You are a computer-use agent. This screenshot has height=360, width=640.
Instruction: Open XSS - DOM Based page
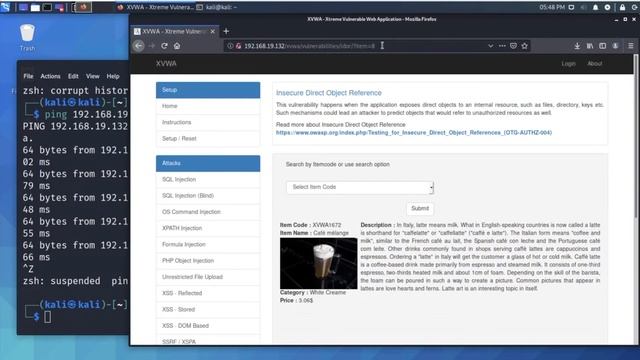pos(208,326)
